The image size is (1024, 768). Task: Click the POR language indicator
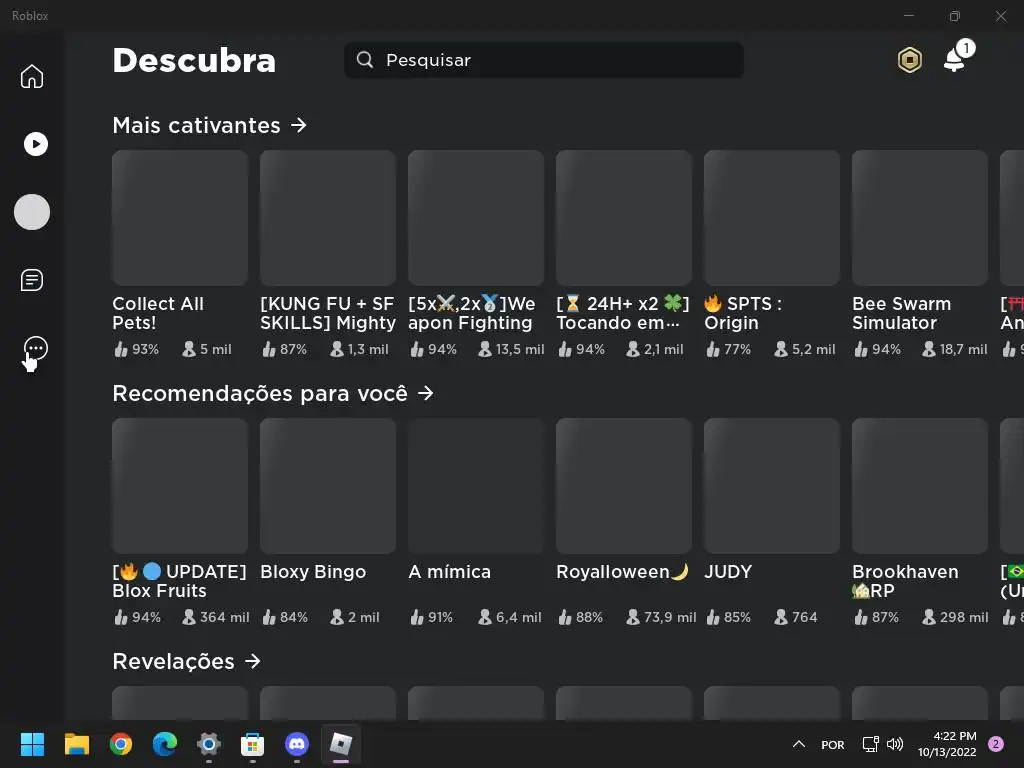[833, 744]
